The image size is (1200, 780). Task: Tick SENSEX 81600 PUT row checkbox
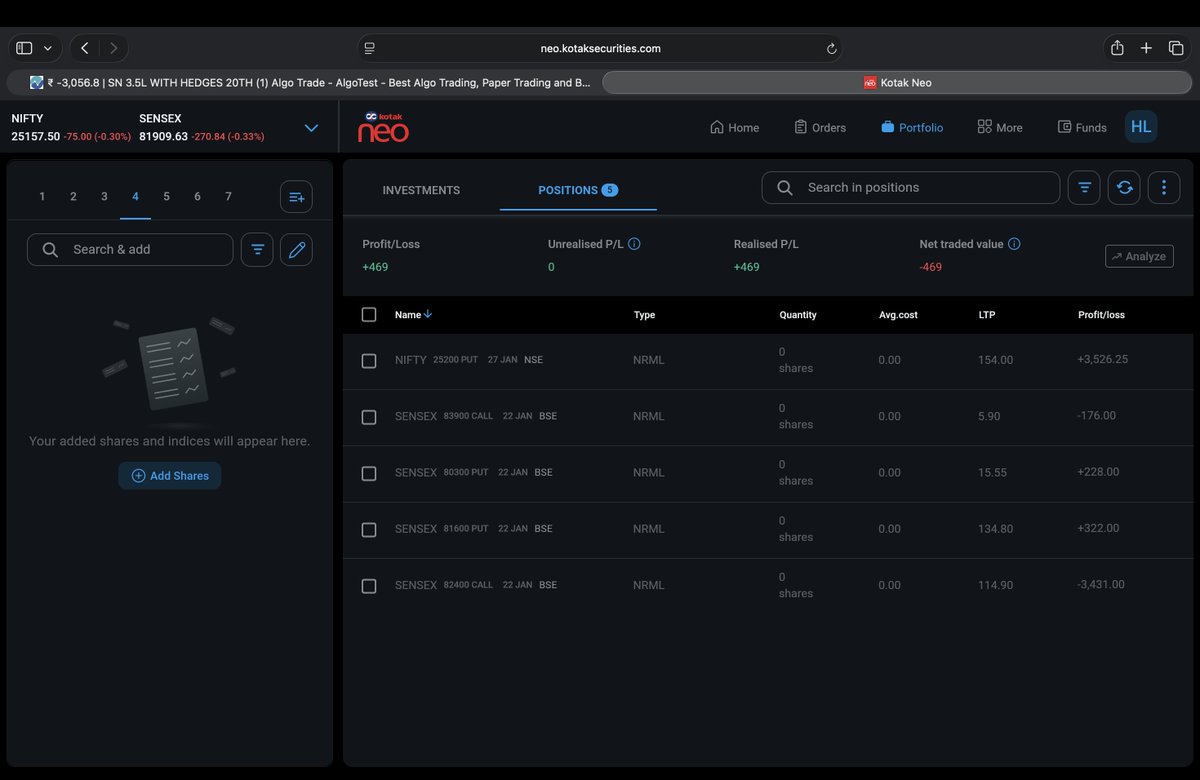(x=369, y=529)
